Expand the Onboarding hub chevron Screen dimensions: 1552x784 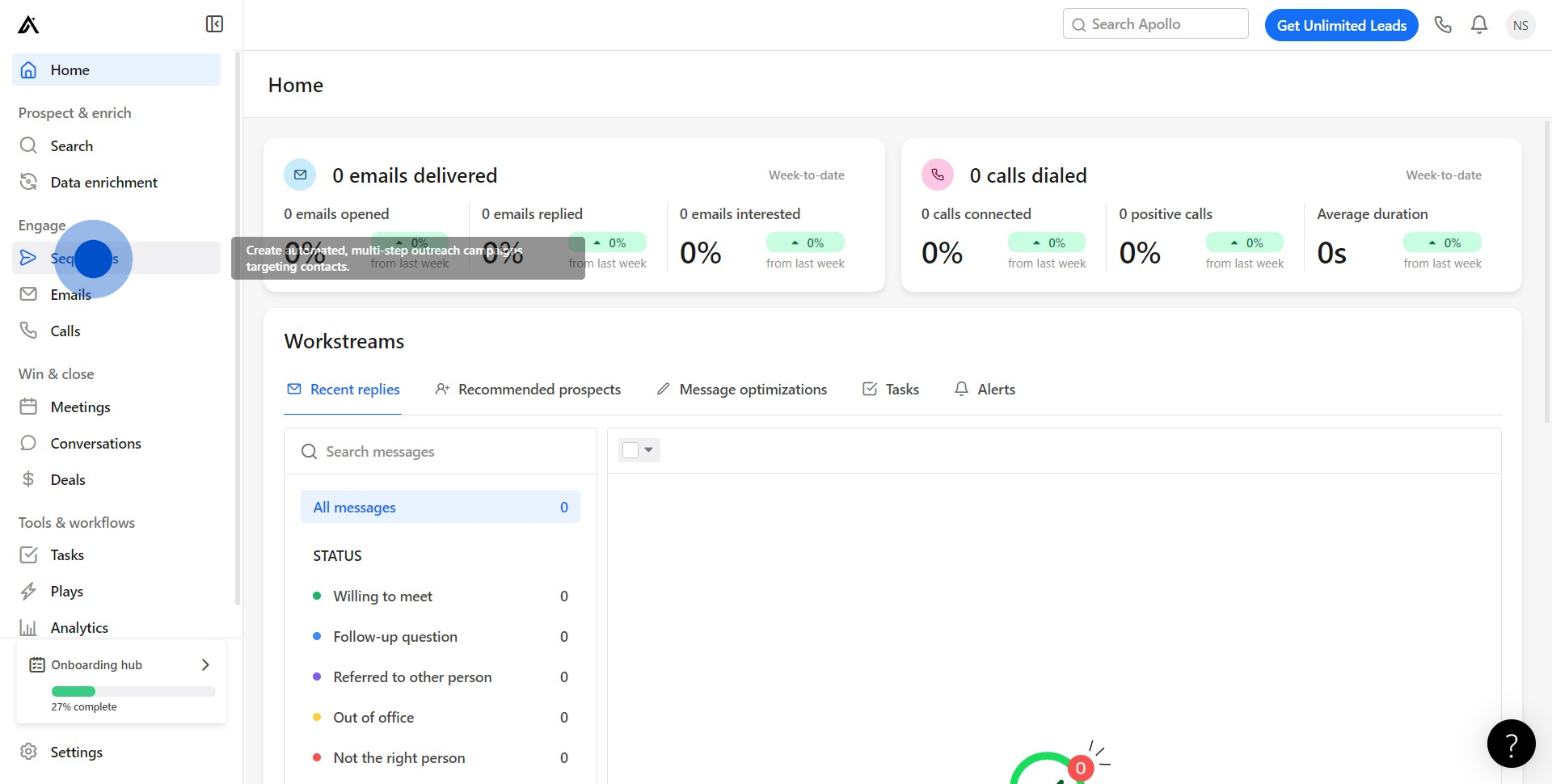pyautogui.click(x=205, y=664)
